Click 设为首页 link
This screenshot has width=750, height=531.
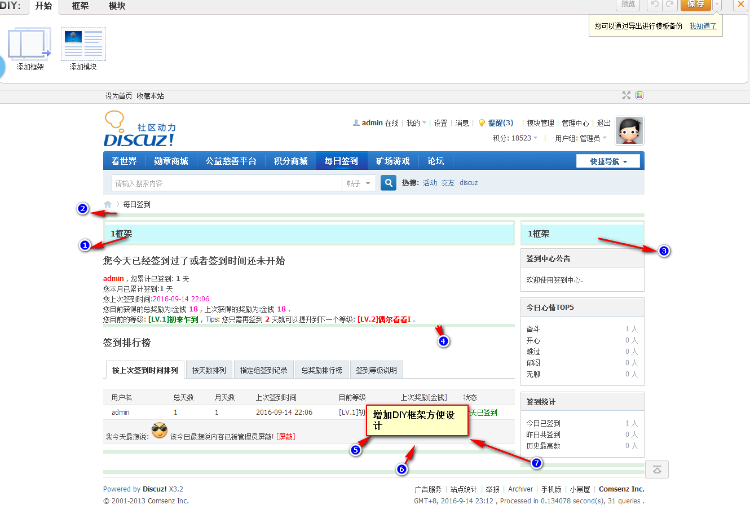pos(119,96)
